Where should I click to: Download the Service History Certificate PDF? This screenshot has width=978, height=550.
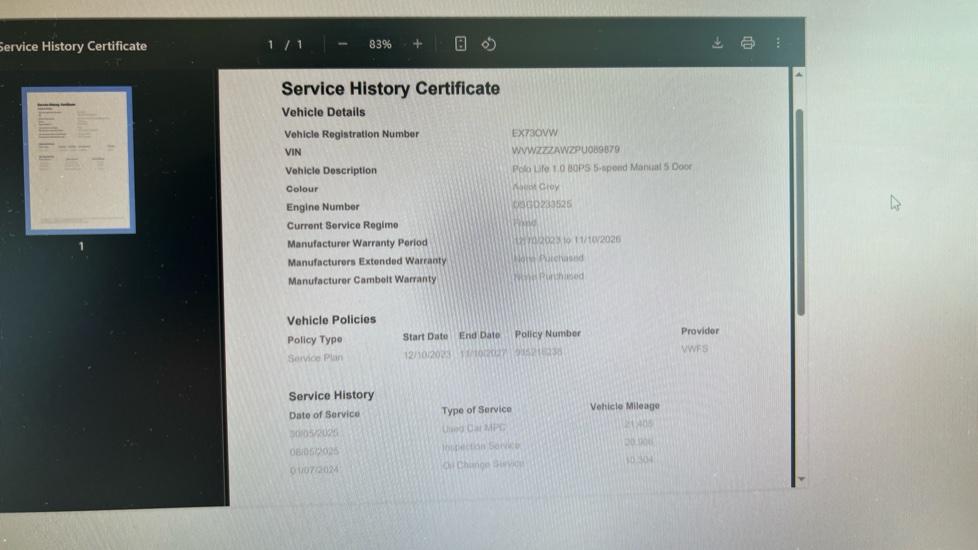717,42
